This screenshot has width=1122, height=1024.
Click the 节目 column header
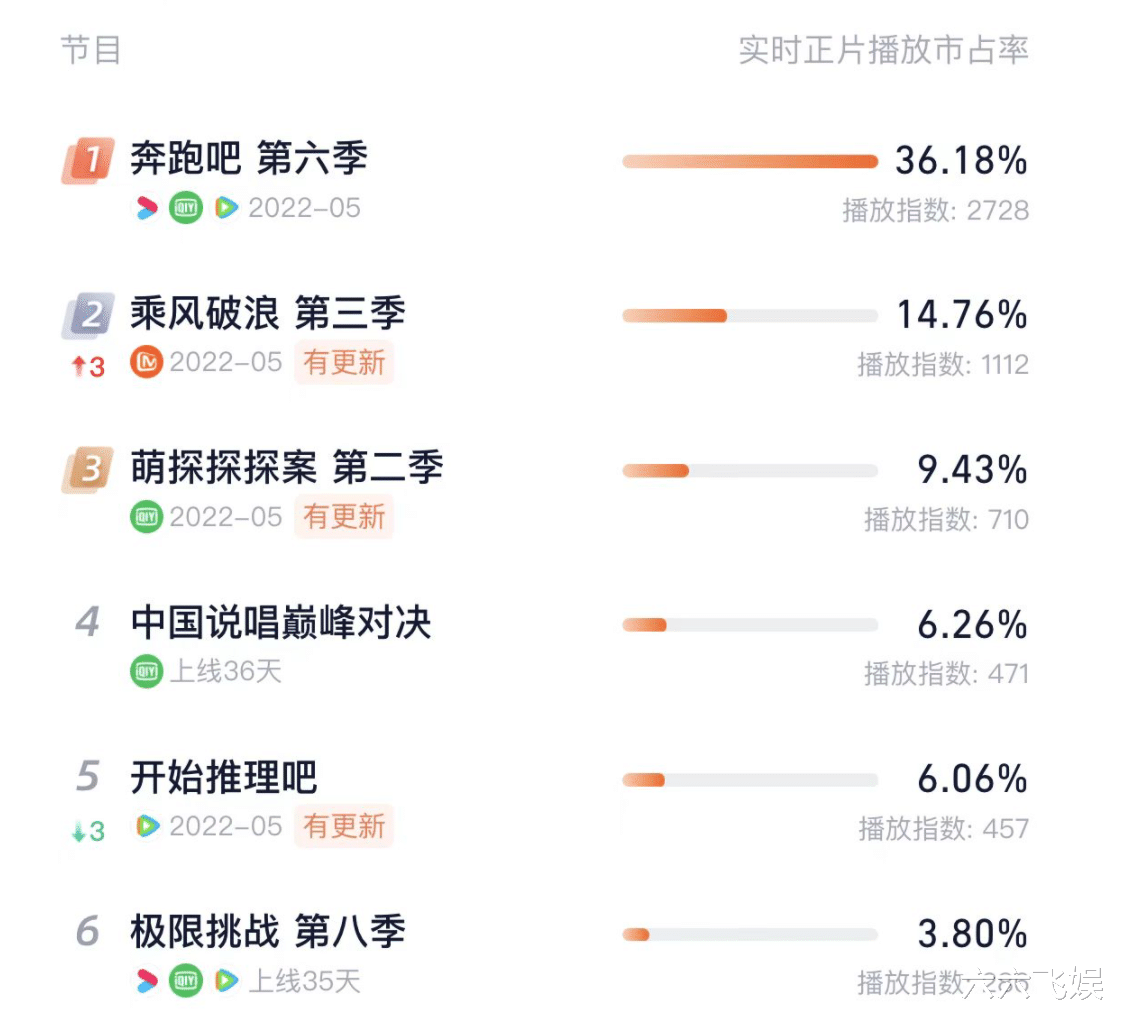pos(91,50)
